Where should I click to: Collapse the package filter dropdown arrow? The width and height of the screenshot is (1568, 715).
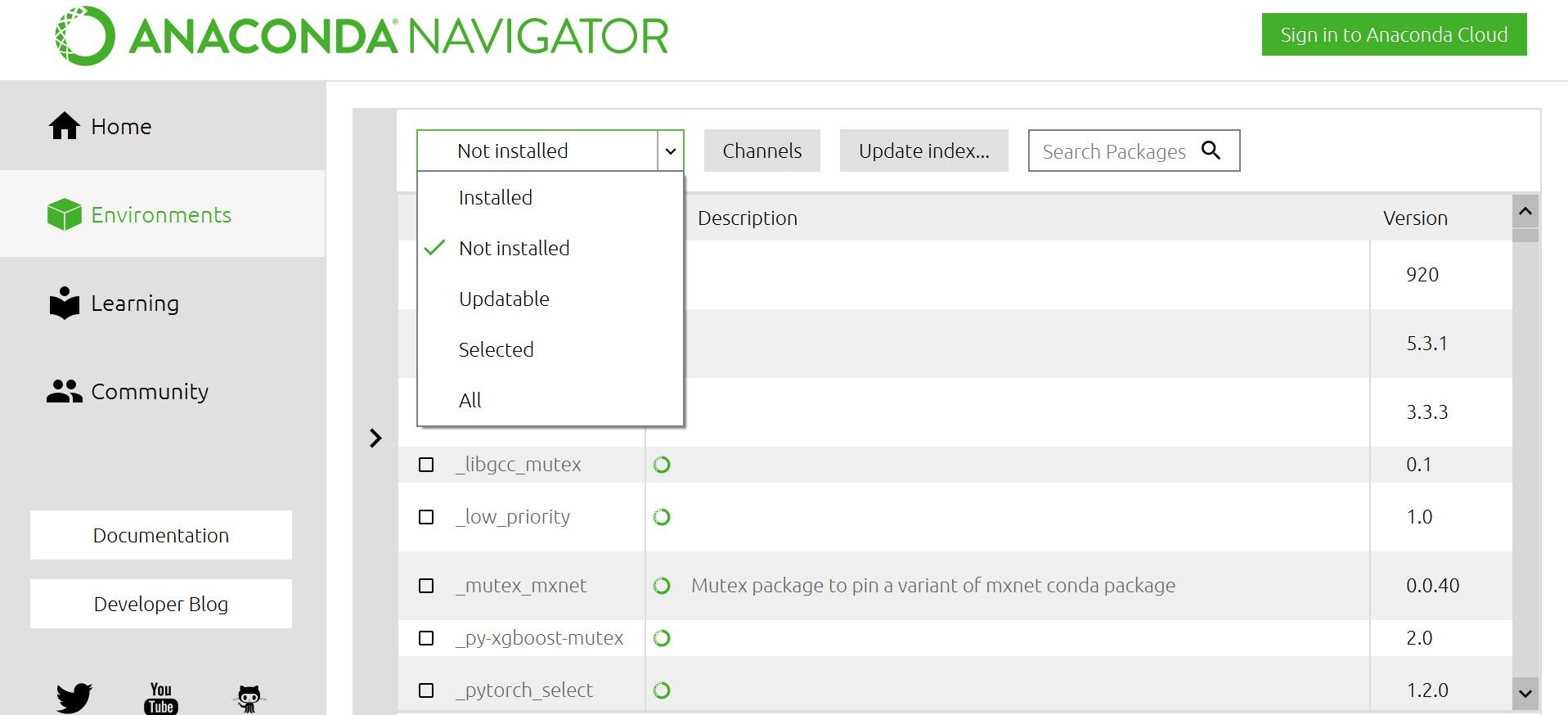670,151
